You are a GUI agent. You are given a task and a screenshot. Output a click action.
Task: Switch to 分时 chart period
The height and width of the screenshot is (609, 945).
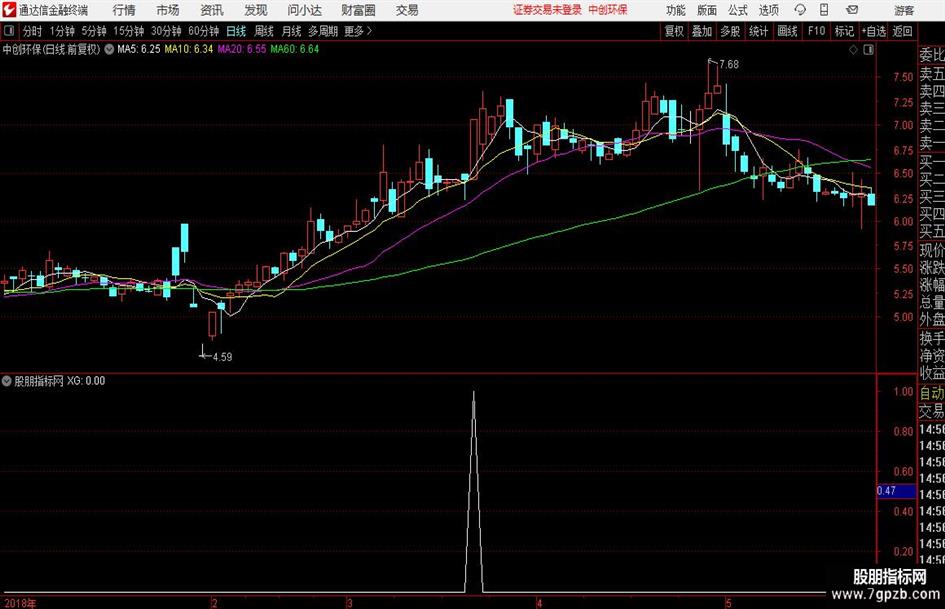pyautogui.click(x=32, y=31)
